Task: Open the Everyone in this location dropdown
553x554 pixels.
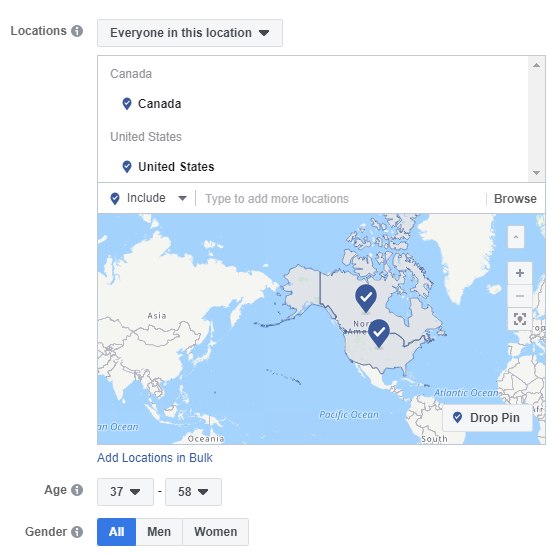Action: click(x=190, y=33)
